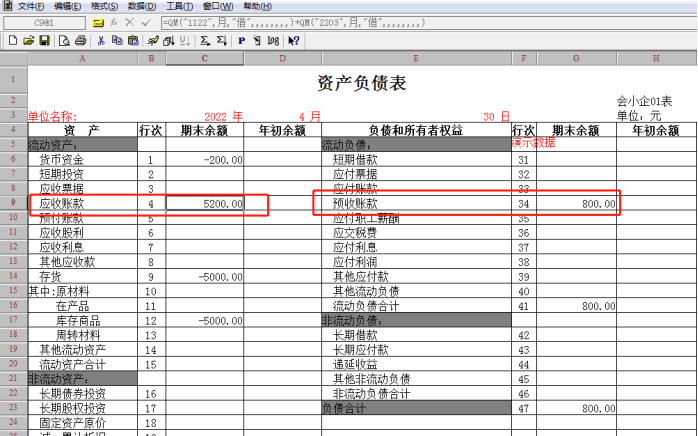Save the report with the floppy disk icon
The image size is (698, 436).
(45, 41)
